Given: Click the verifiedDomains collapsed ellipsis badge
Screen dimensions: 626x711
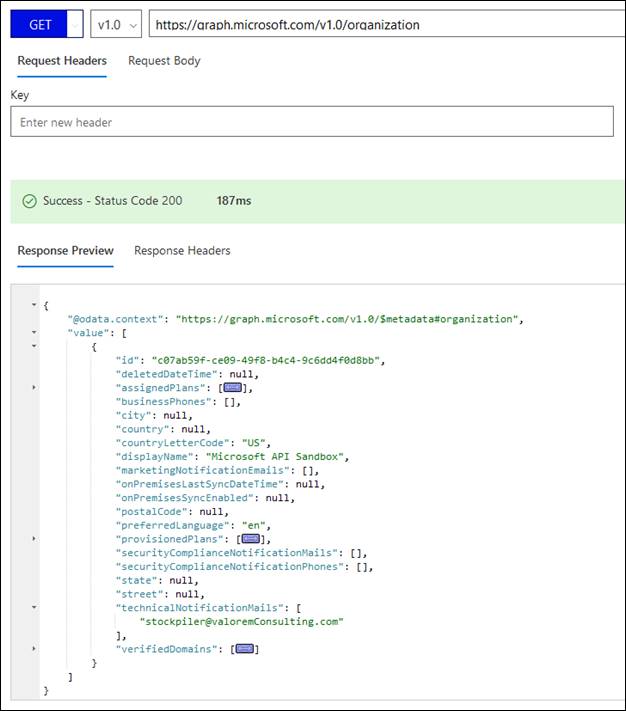Looking at the screenshot, I should 244,649.
